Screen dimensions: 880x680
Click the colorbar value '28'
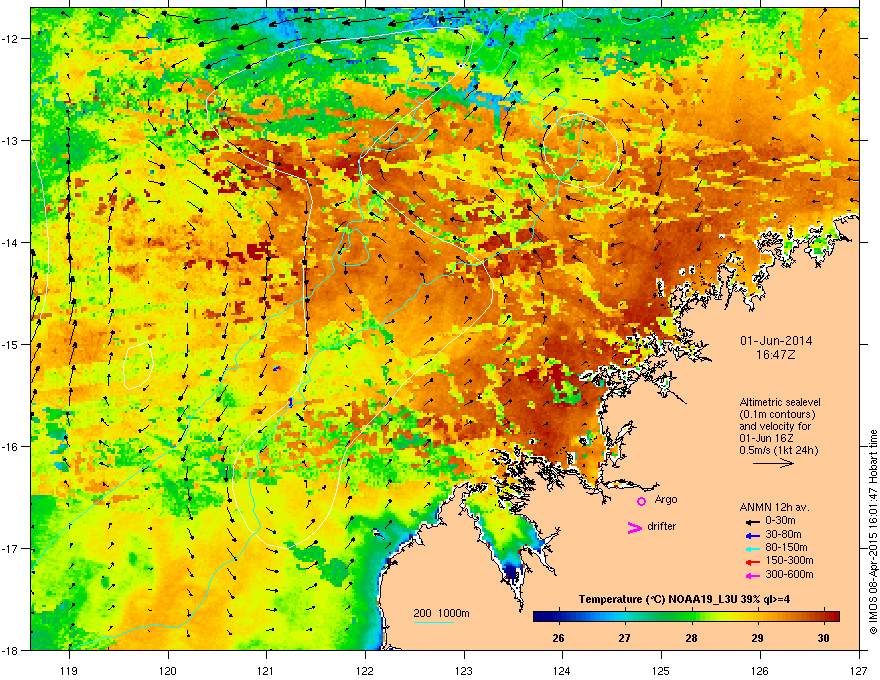click(x=691, y=638)
